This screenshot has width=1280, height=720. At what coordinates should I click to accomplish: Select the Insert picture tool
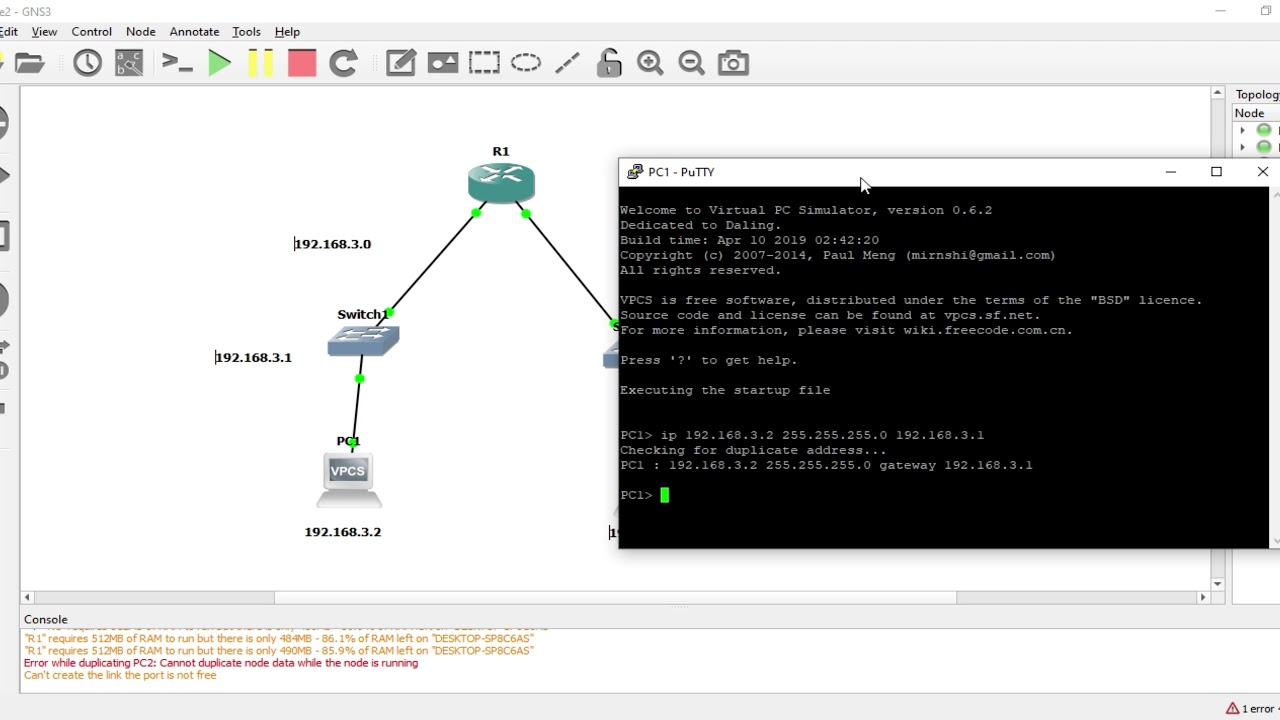[x=442, y=63]
